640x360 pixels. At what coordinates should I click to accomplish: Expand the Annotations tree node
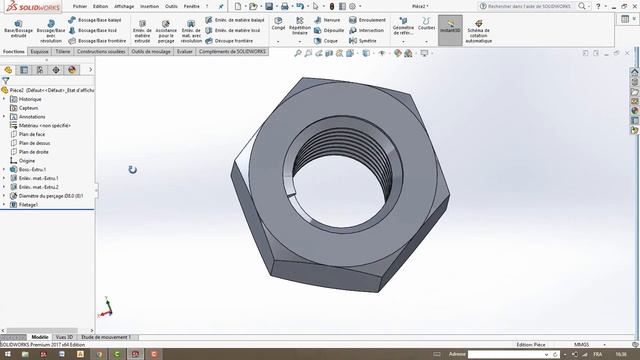4,117
